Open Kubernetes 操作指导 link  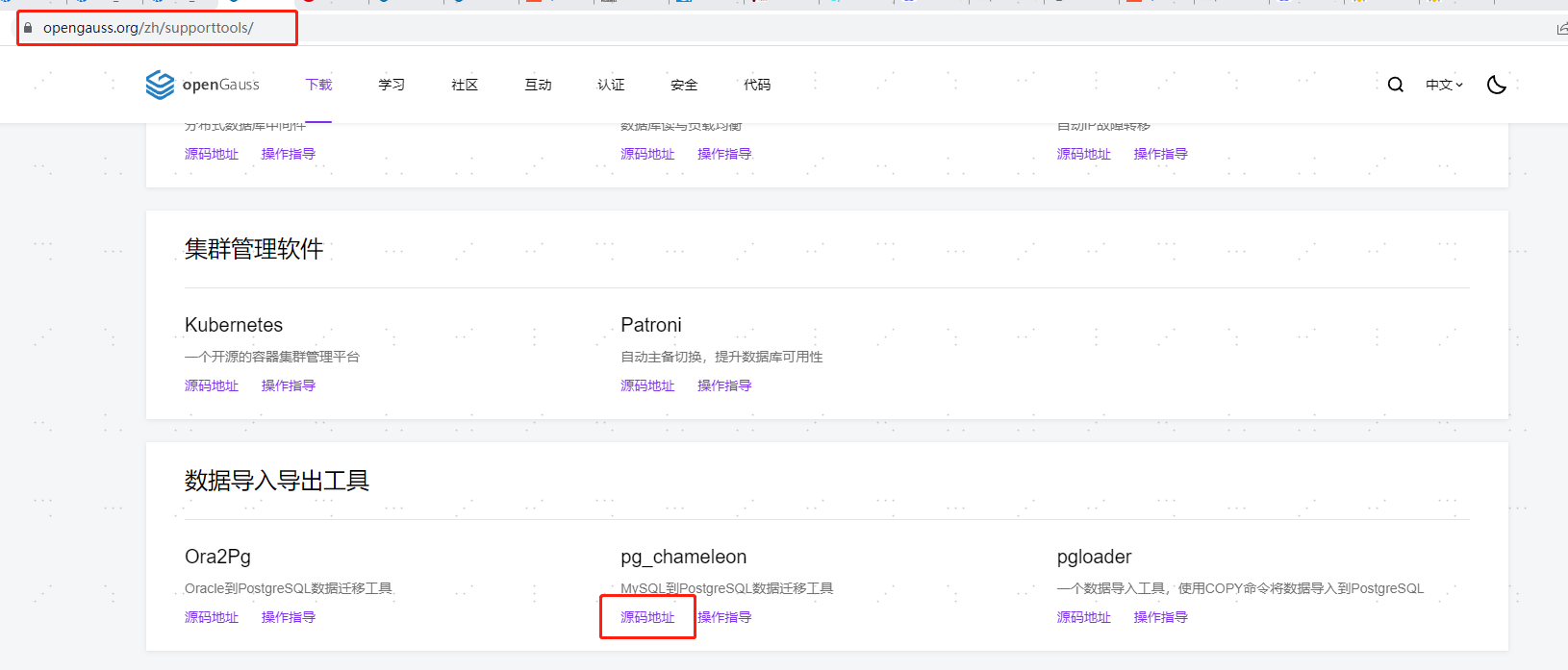[x=289, y=385]
